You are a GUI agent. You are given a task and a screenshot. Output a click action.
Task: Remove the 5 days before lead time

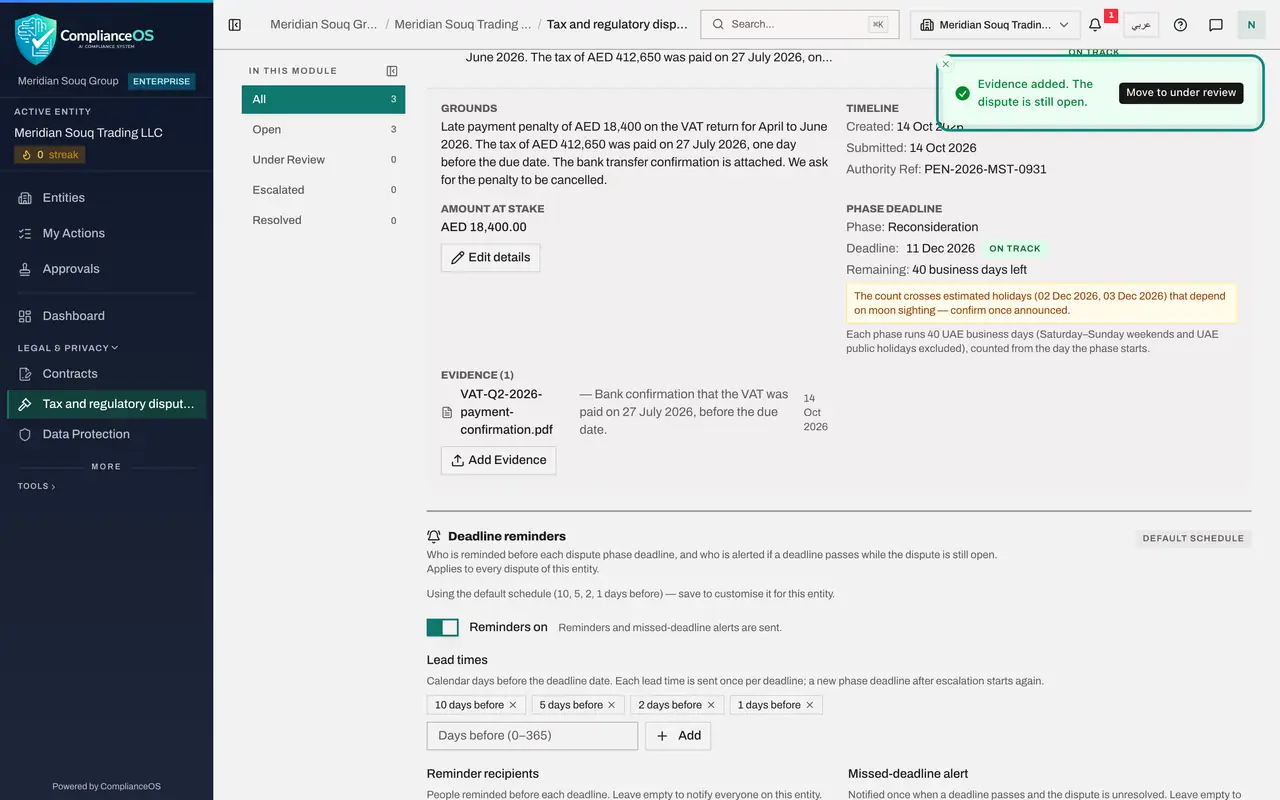(x=612, y=705)
